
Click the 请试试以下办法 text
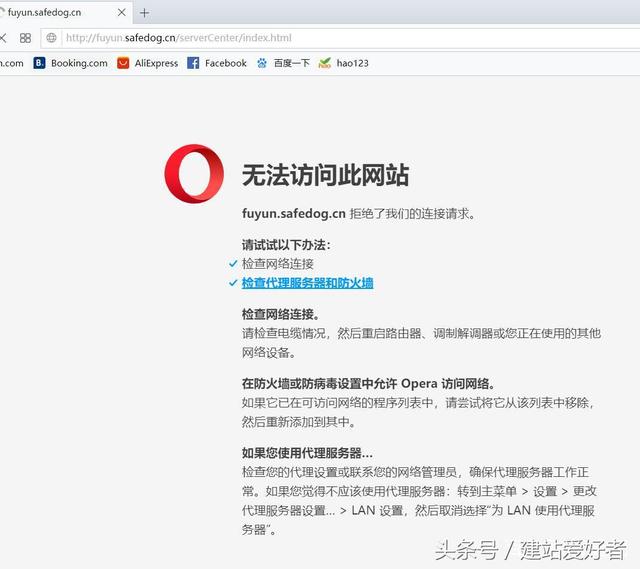286,245
